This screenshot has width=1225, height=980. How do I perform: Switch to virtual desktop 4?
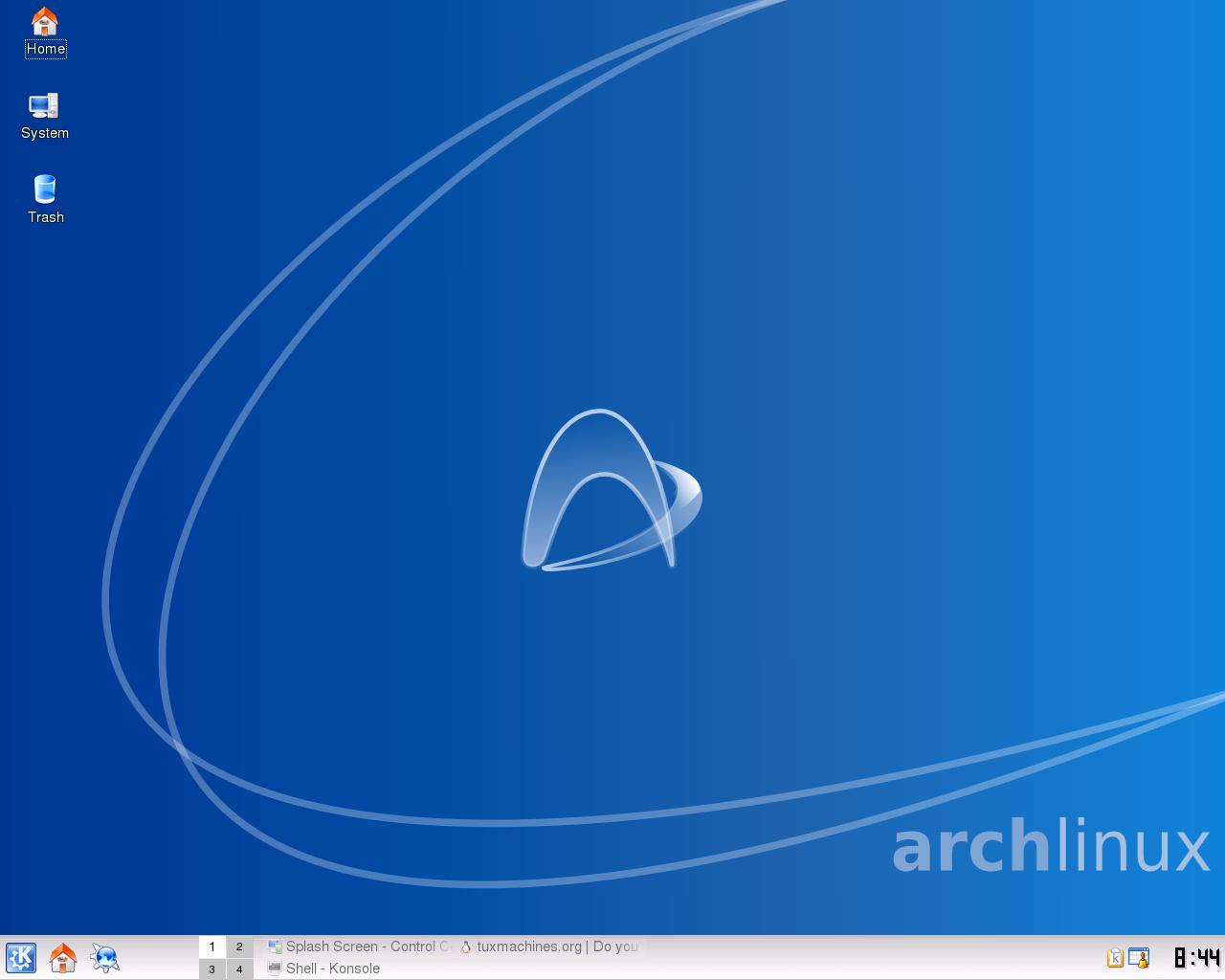(239, 969)
